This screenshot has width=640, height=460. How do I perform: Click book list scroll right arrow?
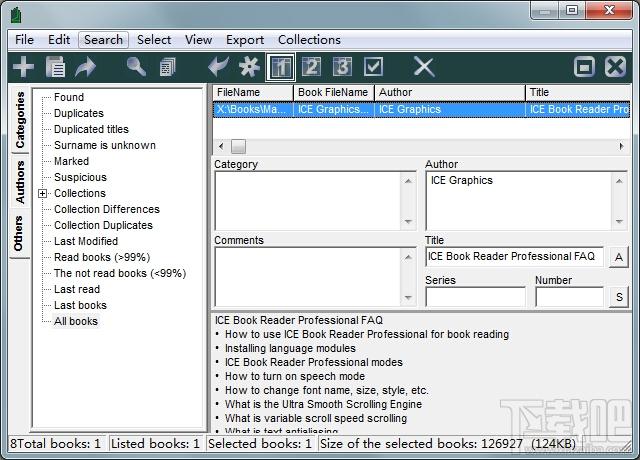[621, 146]
